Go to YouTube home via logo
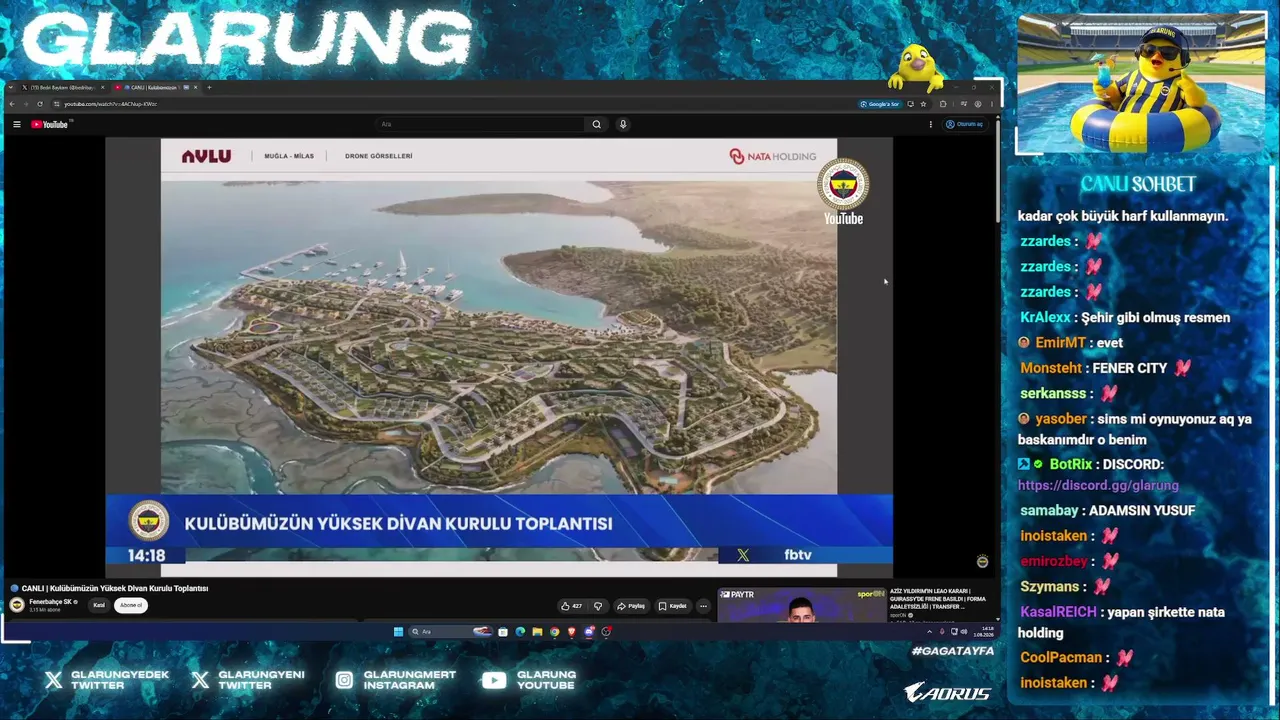The height and width of the screenshot is (720, 1280). [x=49, y=124]
